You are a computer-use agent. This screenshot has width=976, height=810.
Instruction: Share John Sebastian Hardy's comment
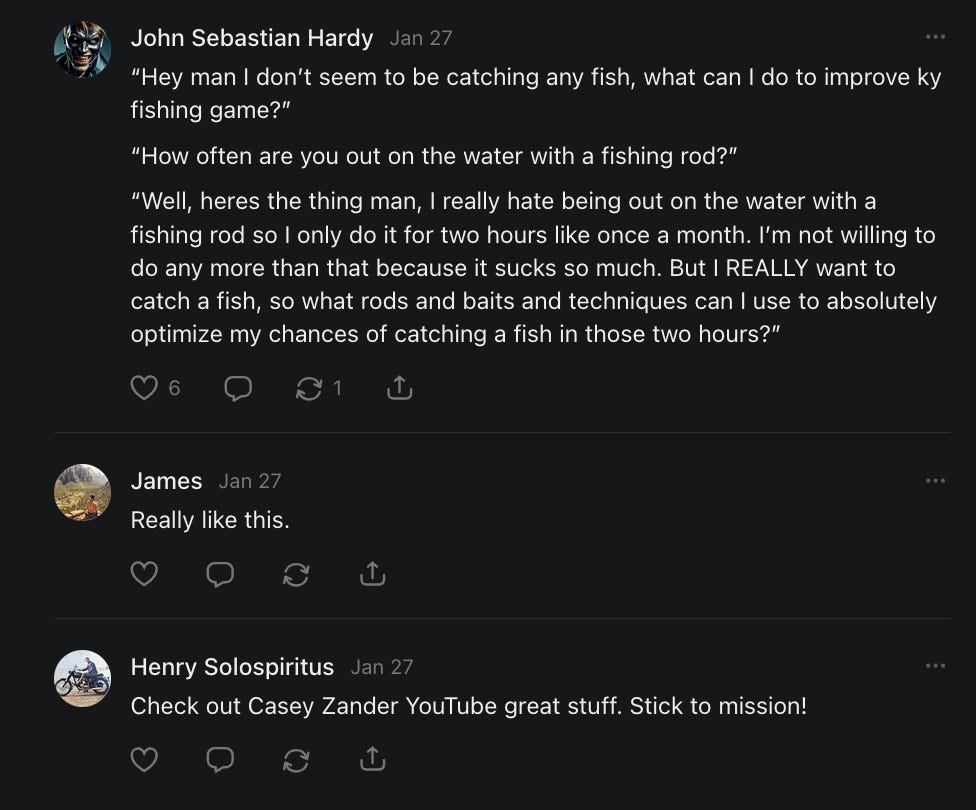(399, 388)
